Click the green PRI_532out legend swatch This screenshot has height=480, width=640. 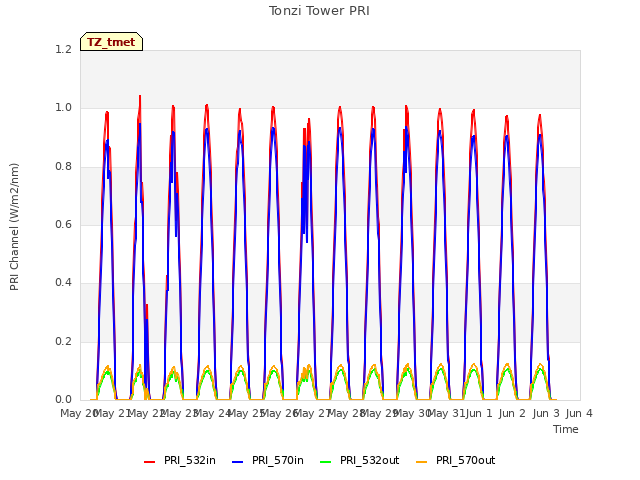[x=326, y=462]
